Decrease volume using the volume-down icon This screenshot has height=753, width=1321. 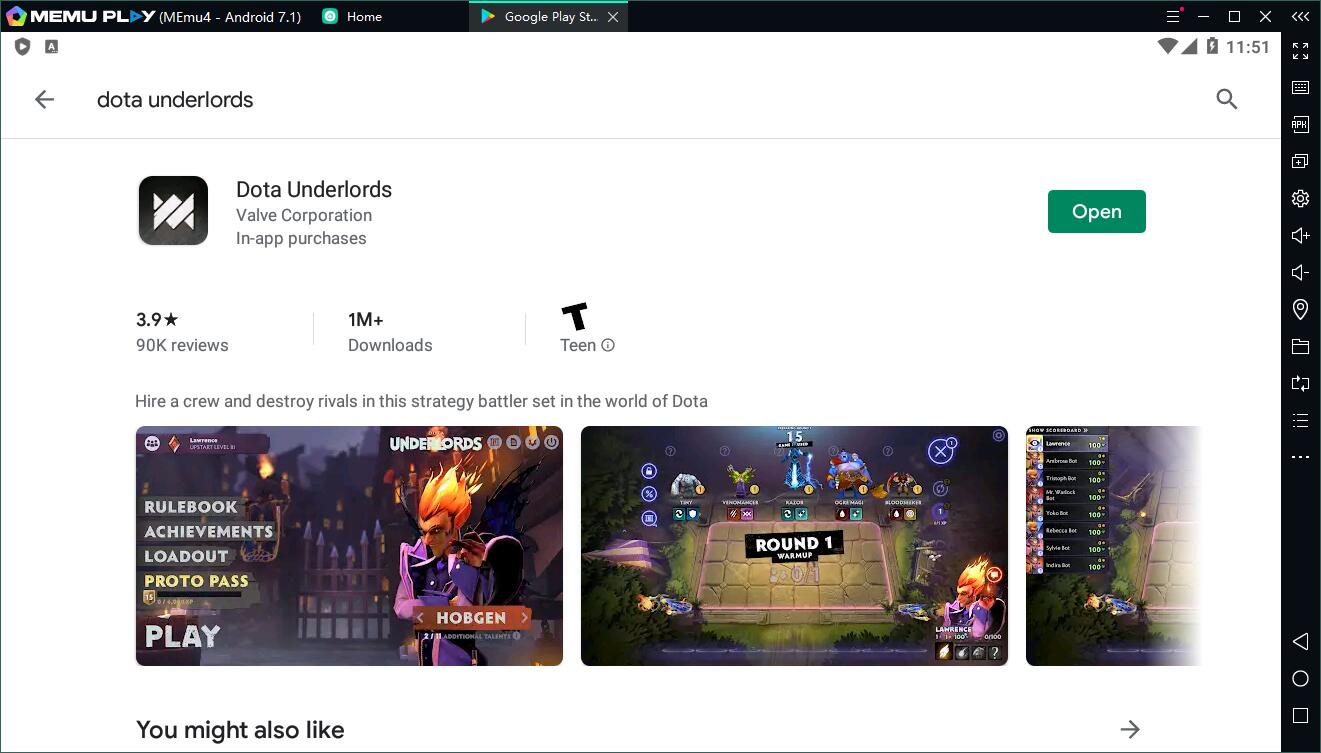pos(1300,271)
